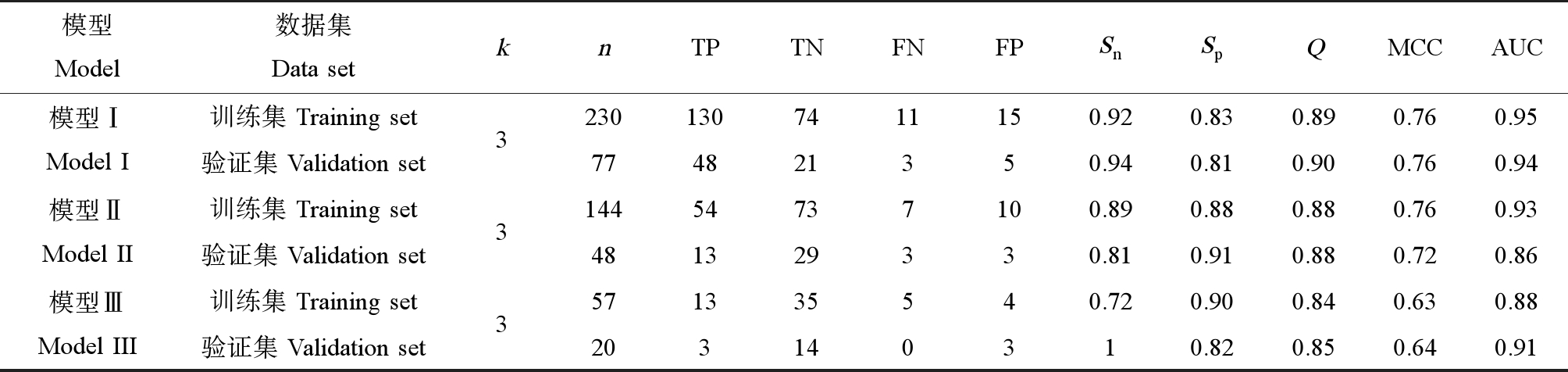Select the 数据集 Data set header

click(313, 47)
